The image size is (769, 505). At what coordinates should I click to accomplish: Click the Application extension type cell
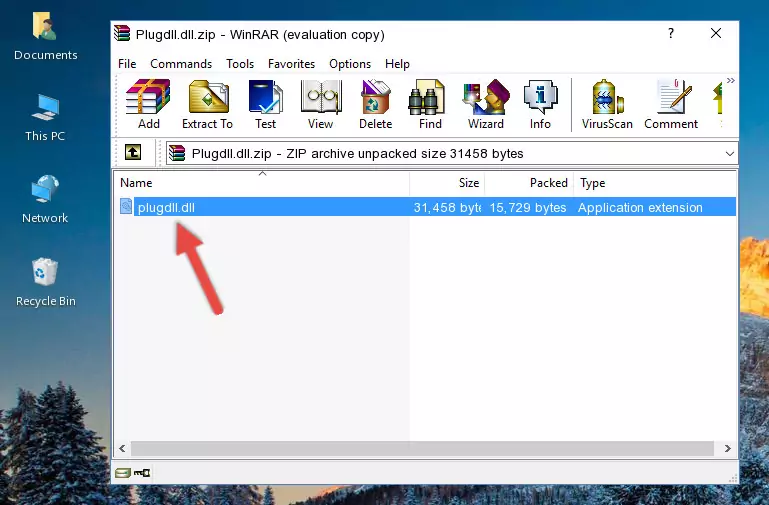tap(640, 207)
